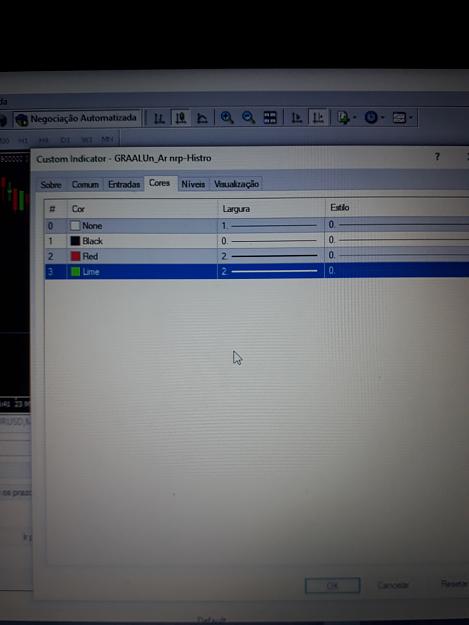This screenshot has height=625, width=469.
Task: Open the indicators list dropdown
Action: click(345, 118)
